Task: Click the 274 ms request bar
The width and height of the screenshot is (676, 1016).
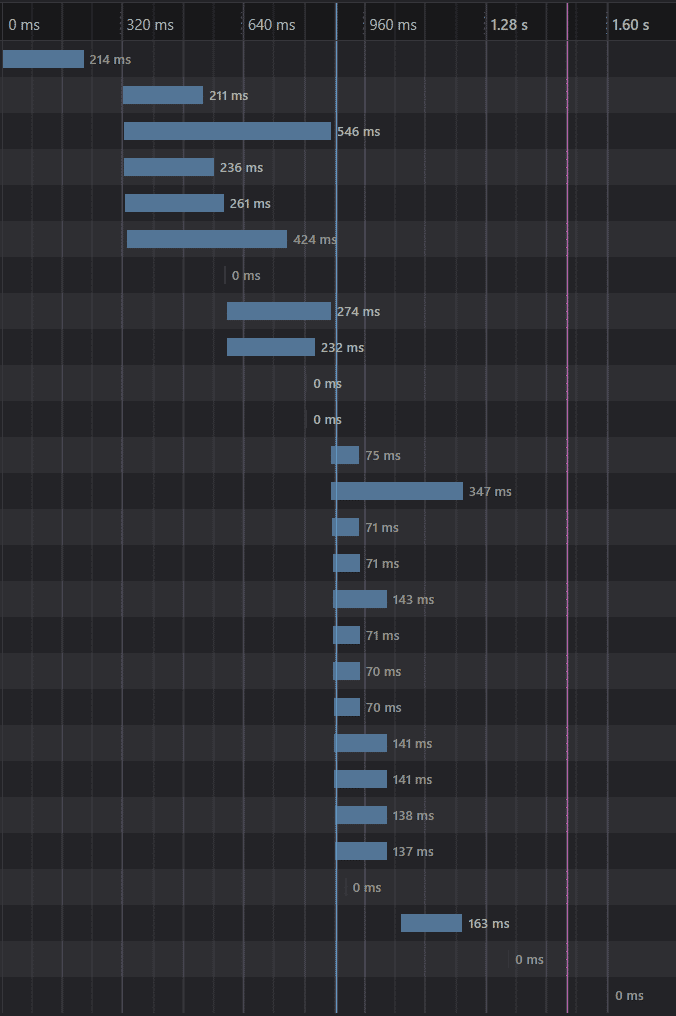Action: [279, 311]
